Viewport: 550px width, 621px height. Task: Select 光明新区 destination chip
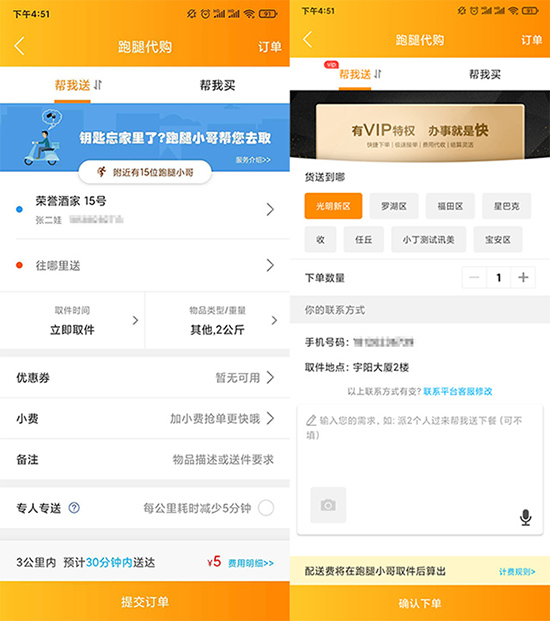(x=333, y=206)
